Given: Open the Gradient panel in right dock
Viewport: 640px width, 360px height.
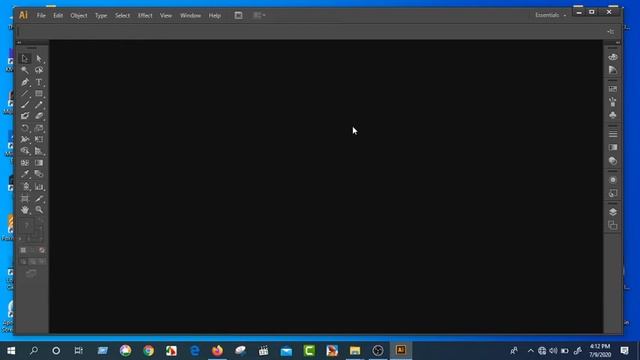Looking at the screenshot, I should [x=613, y=147].
